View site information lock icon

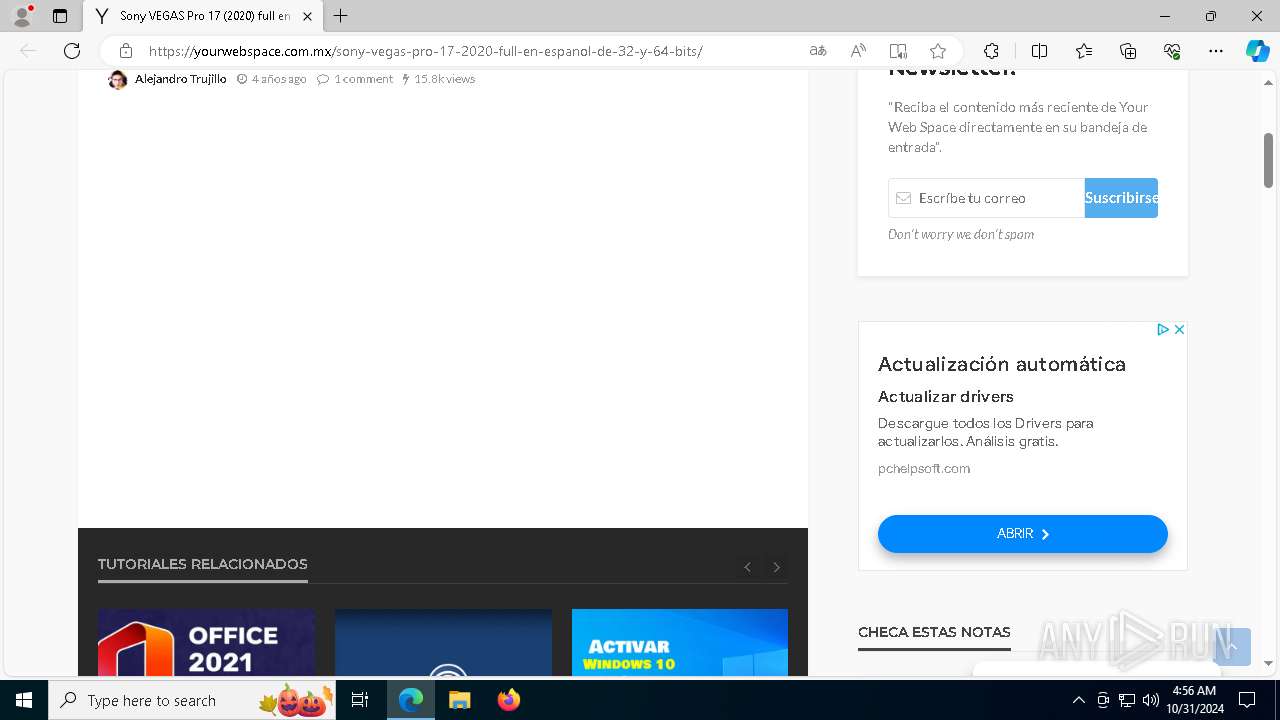126,51
